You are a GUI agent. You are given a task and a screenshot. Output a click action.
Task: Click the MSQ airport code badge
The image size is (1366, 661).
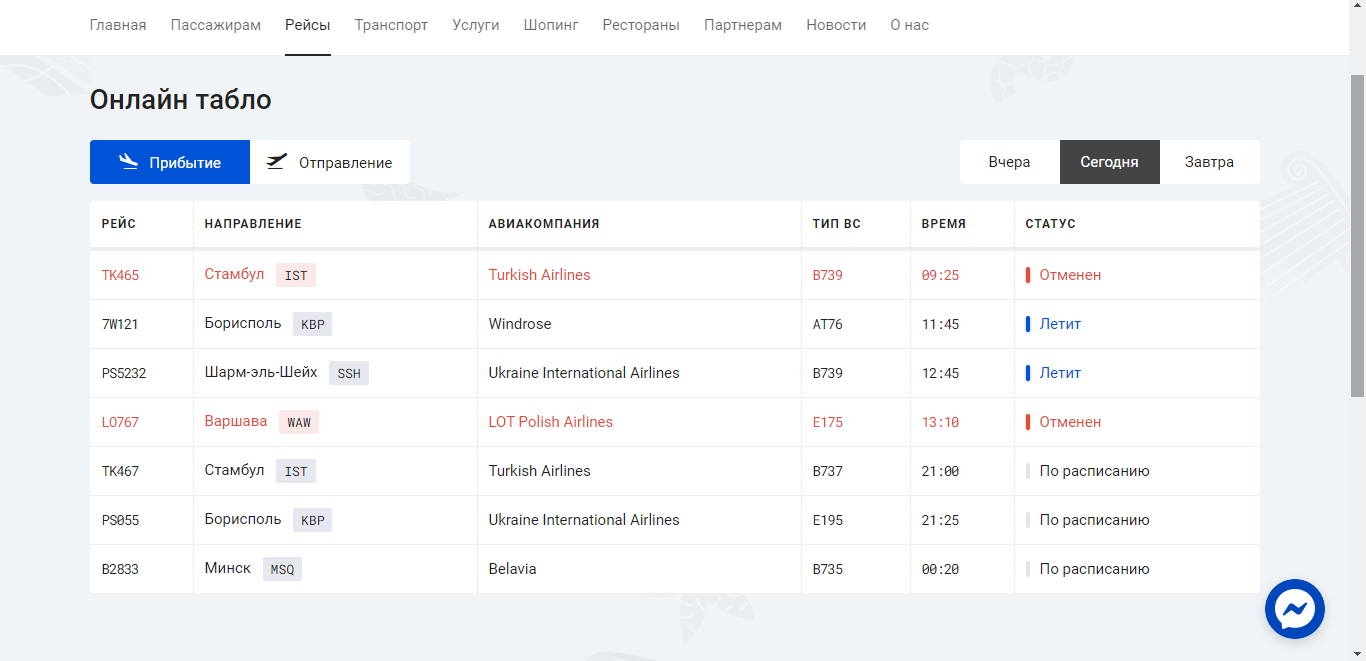(283, 569)
